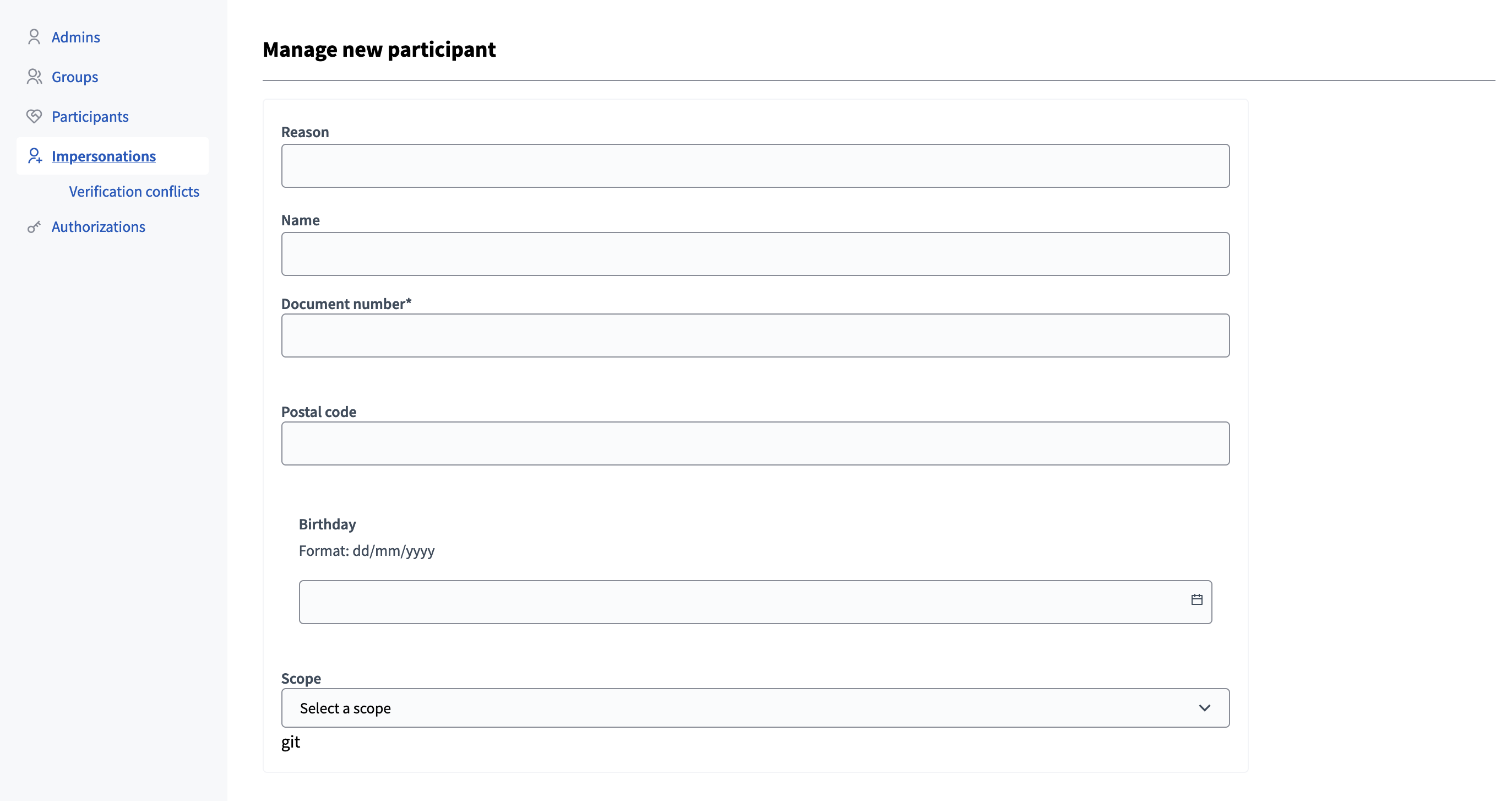Click the Document number input box
The height and width of the screenshot is (801, 1512).
click(x=755, y=335)
